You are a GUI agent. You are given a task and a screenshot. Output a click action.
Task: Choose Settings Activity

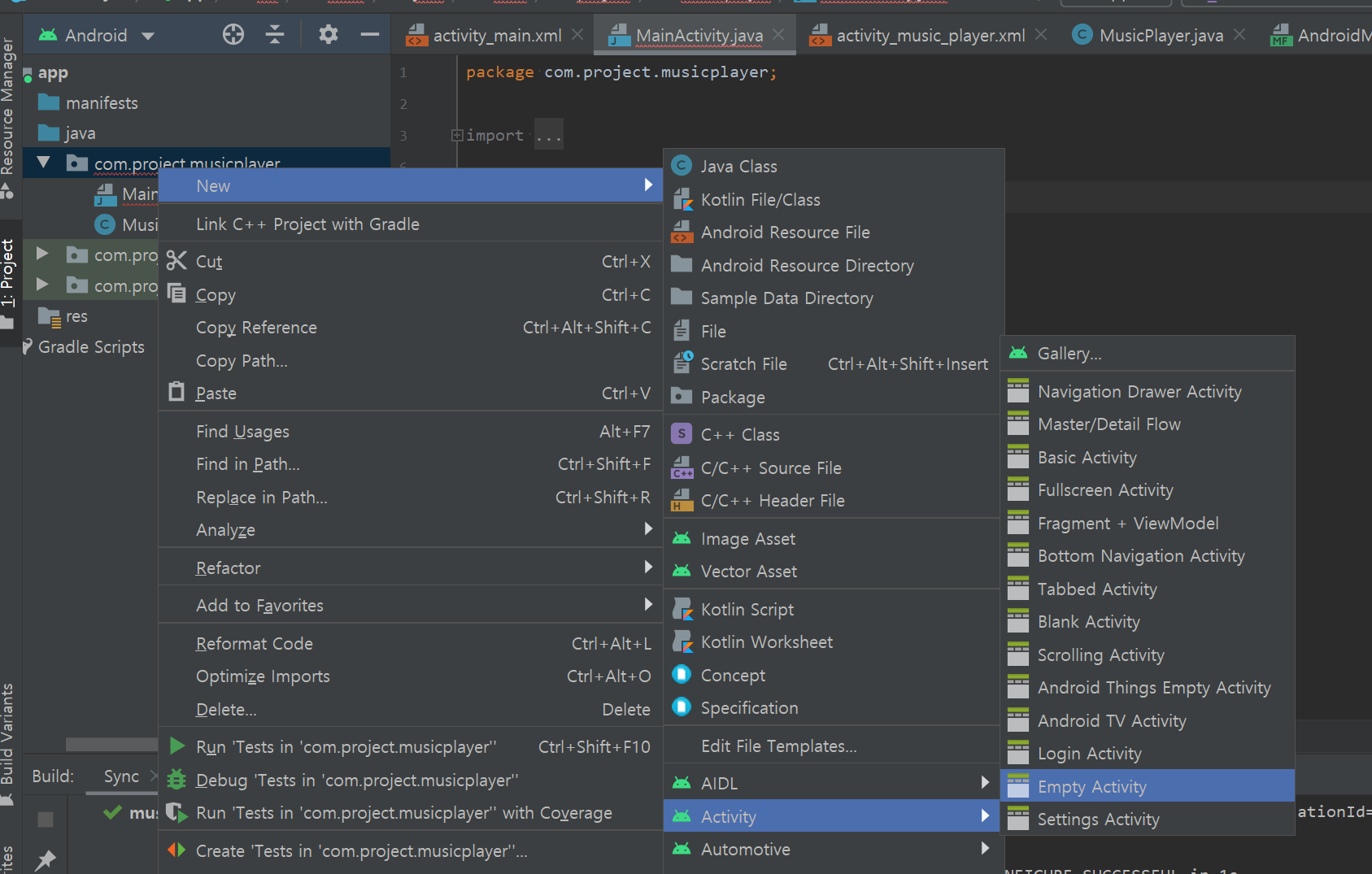(x=1148, y=820)
